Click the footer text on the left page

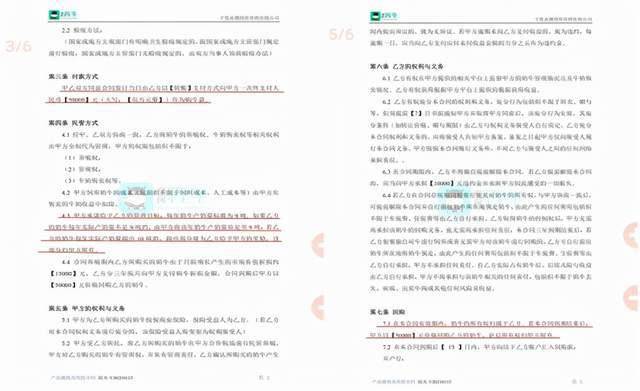(91, 378)
